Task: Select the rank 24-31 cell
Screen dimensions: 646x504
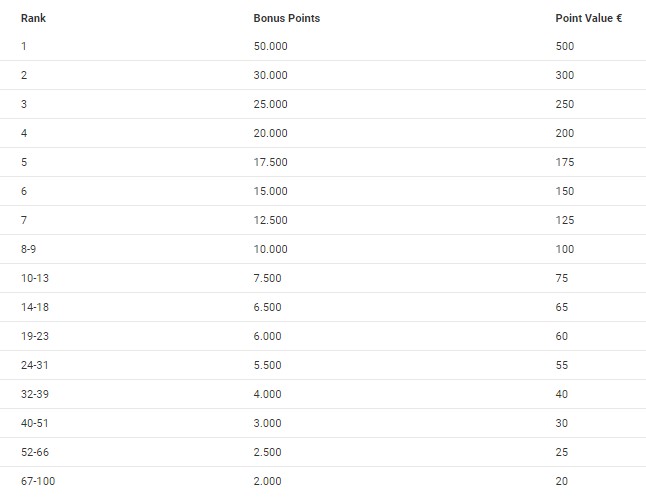Action: tap(34, 365)
